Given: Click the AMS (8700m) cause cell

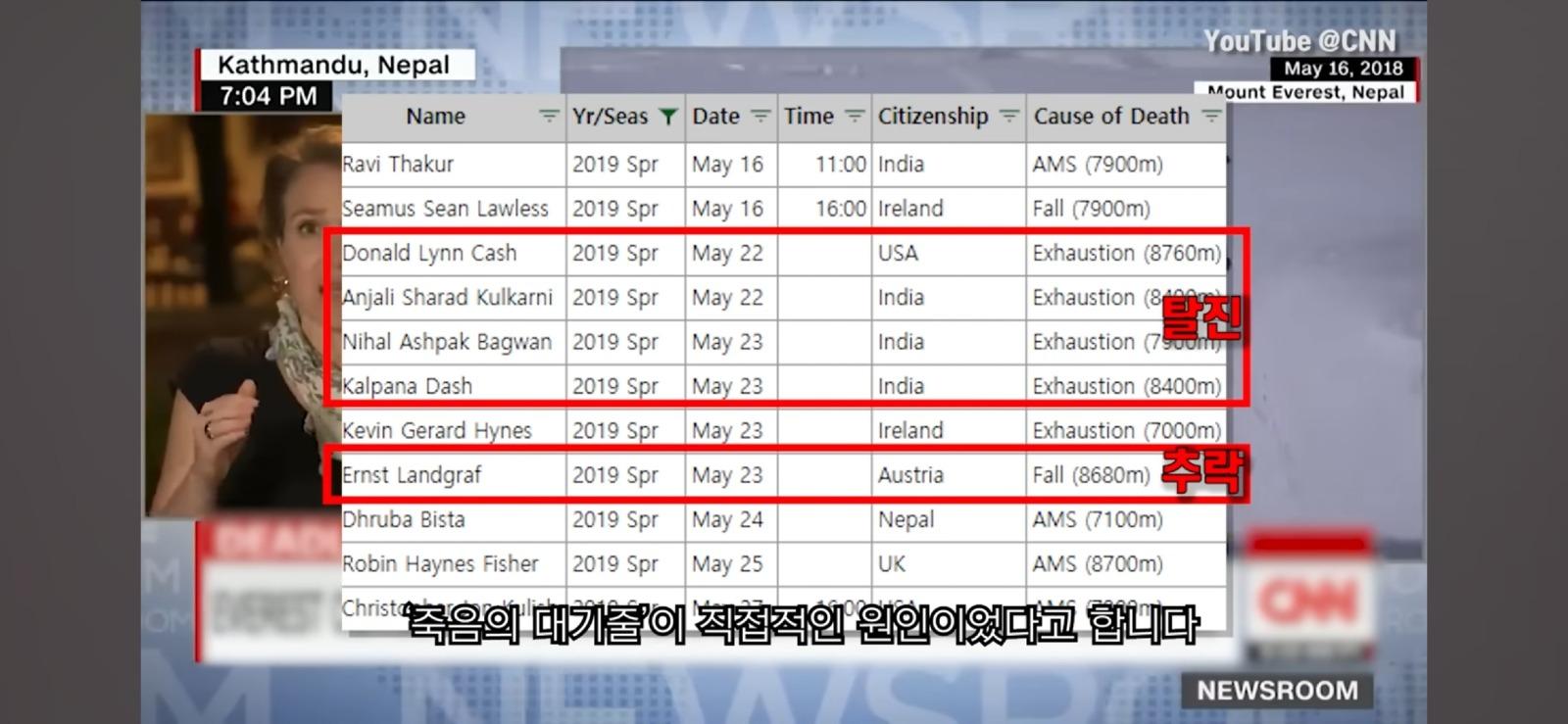Looking at the screenshot, I should [1126, 564].
